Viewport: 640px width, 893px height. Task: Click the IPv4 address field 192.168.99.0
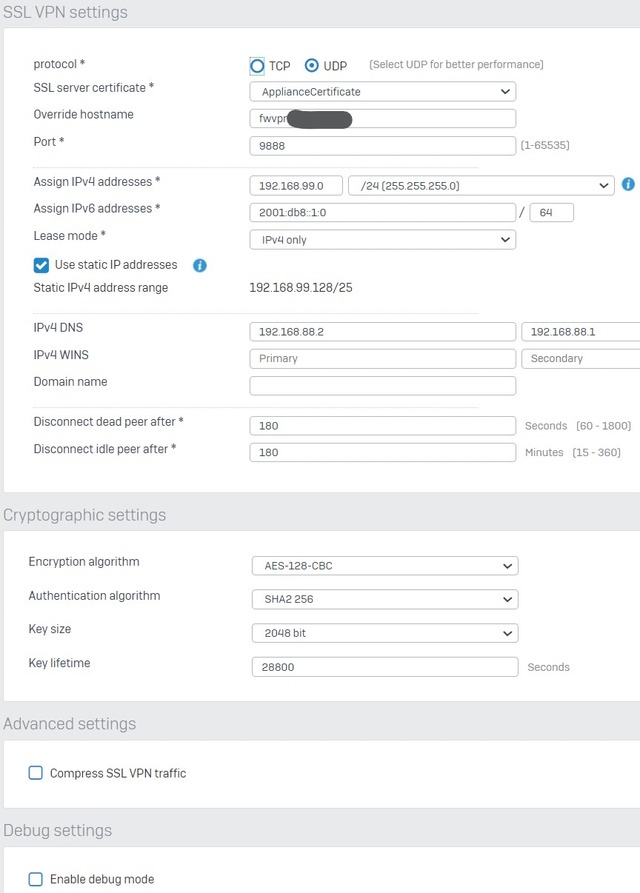coord(296,186)
